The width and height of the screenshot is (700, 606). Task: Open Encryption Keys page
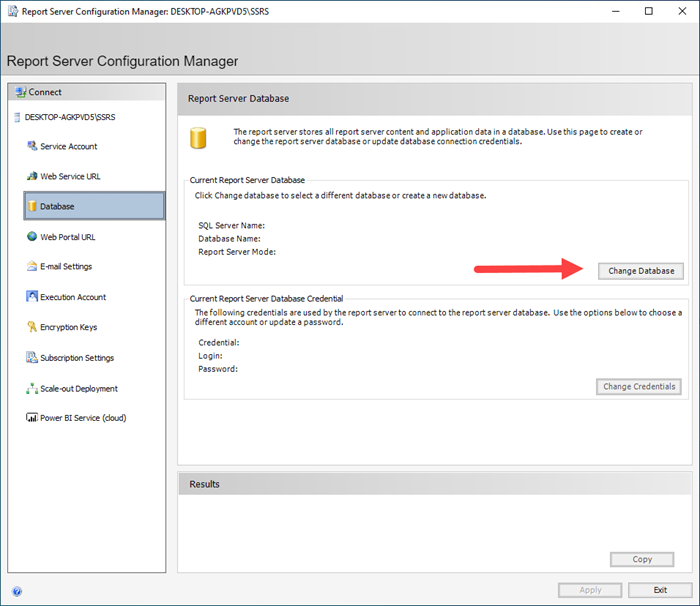pos(68,327)
